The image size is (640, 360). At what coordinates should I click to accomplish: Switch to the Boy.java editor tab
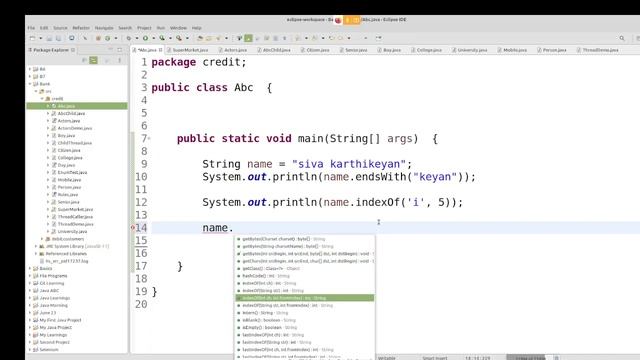tap(389, 50)
